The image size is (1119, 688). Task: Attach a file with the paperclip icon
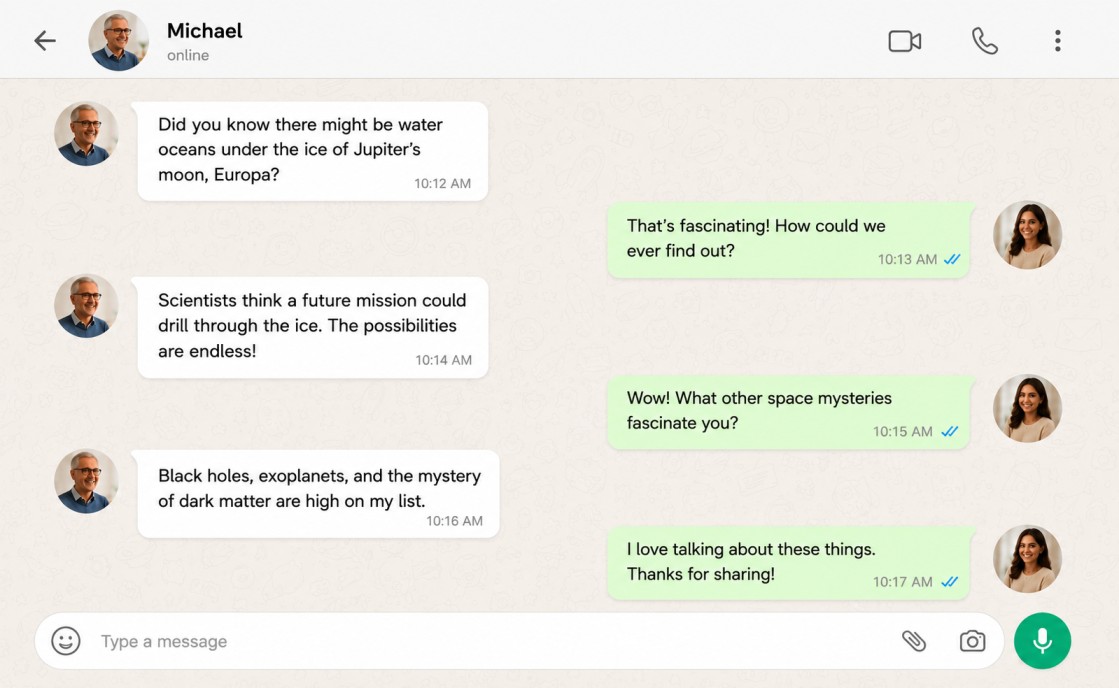click(913, 641)
